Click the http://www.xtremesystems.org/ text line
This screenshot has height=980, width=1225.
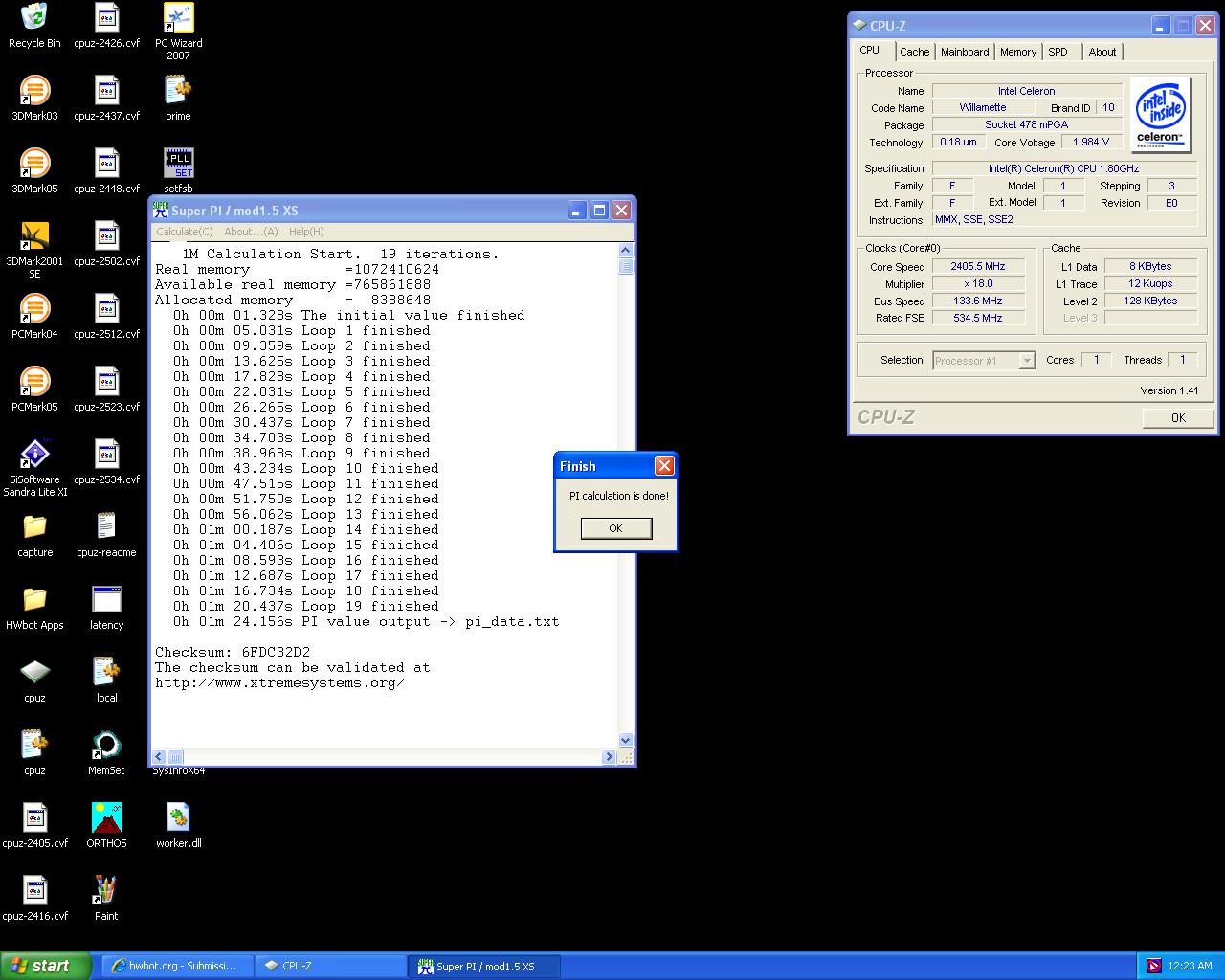(280, 682)
